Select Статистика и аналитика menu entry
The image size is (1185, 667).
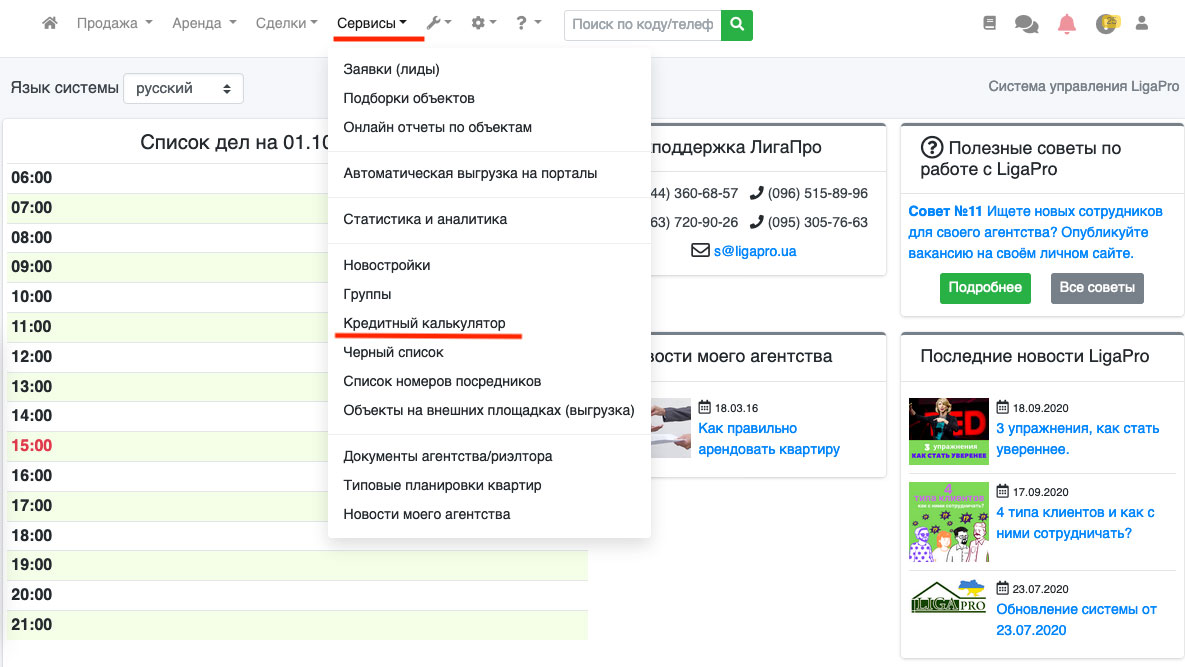[425, 219]
